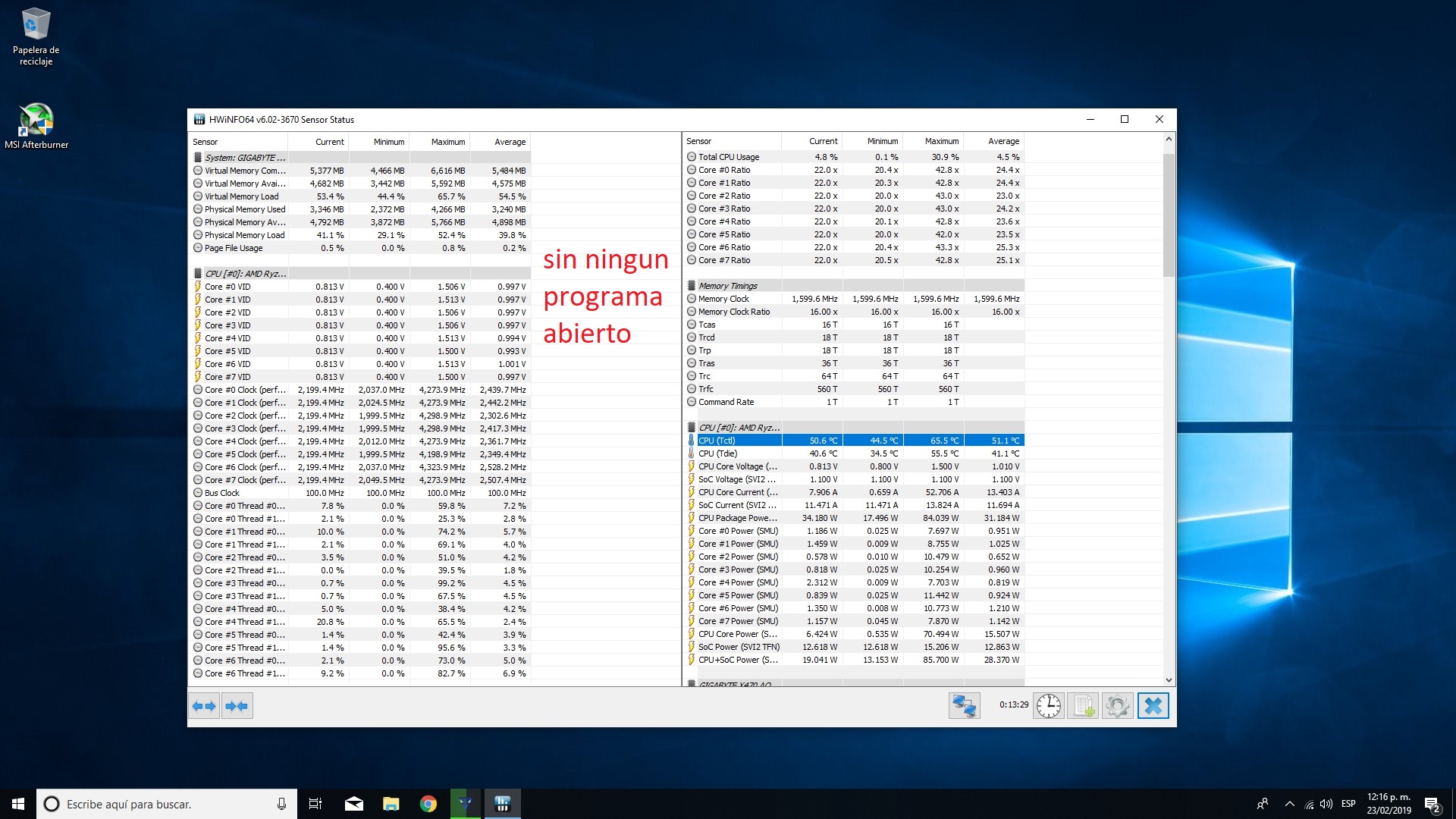Open File Explorer from the taskbar

click(x=391, y=804)
